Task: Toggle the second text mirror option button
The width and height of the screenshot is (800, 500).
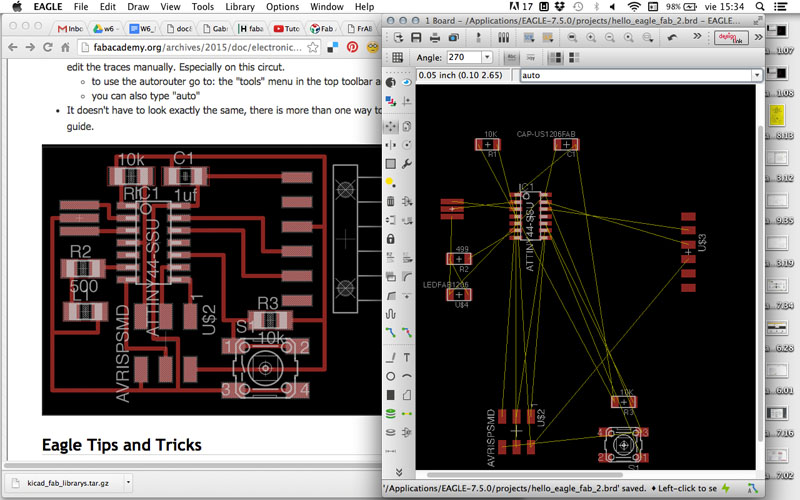Action: 530,57
